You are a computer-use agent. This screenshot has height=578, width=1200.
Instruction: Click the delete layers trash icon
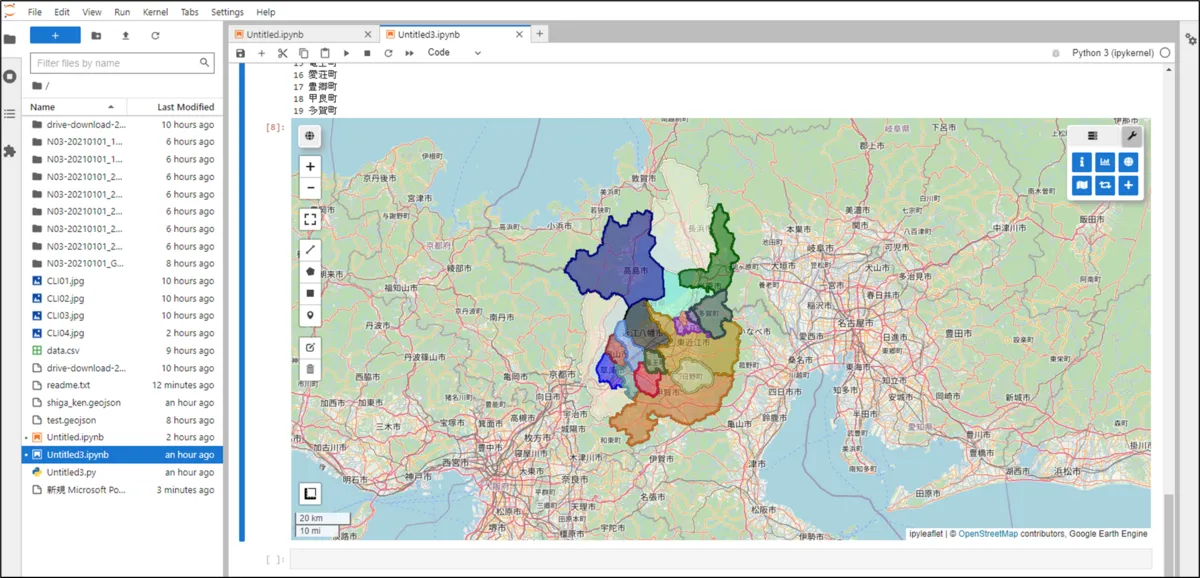pos(310,369)
